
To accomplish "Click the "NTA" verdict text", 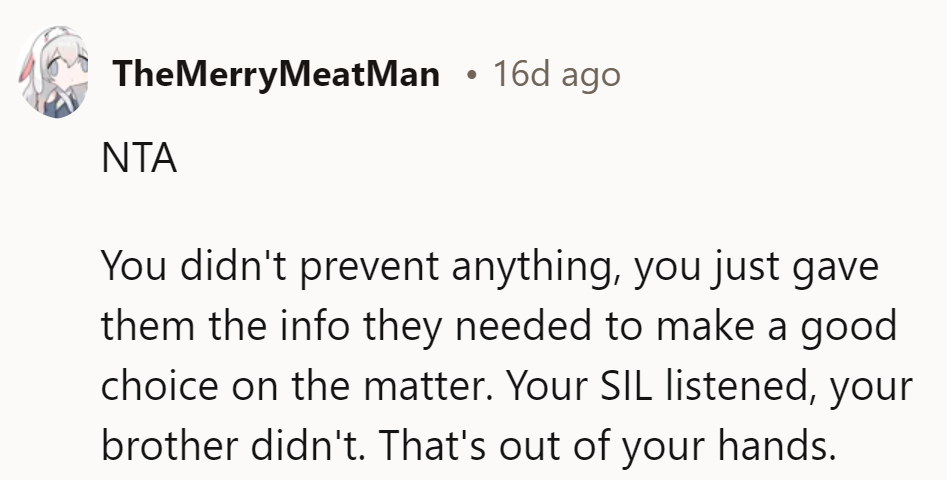I will 139,161.
